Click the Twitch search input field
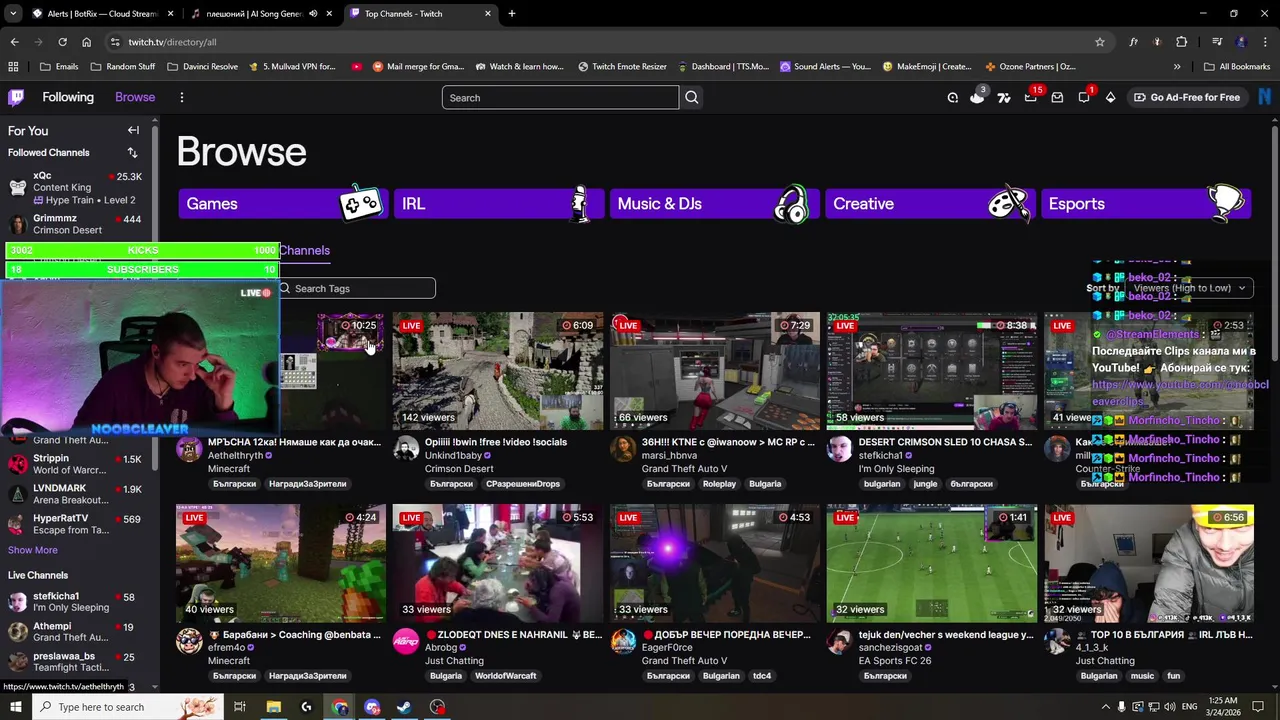 [x=560, y=97]
